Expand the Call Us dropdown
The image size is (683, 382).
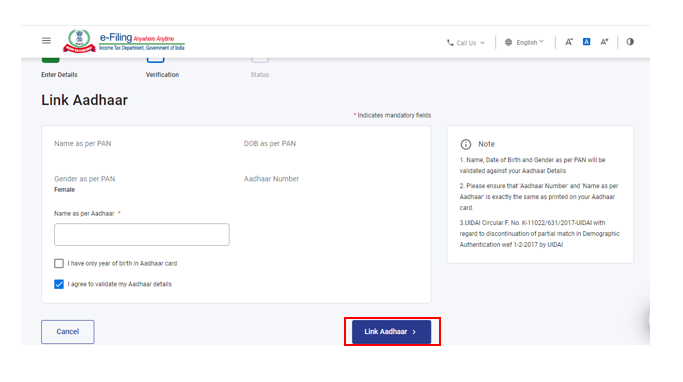tap(466, 43)
